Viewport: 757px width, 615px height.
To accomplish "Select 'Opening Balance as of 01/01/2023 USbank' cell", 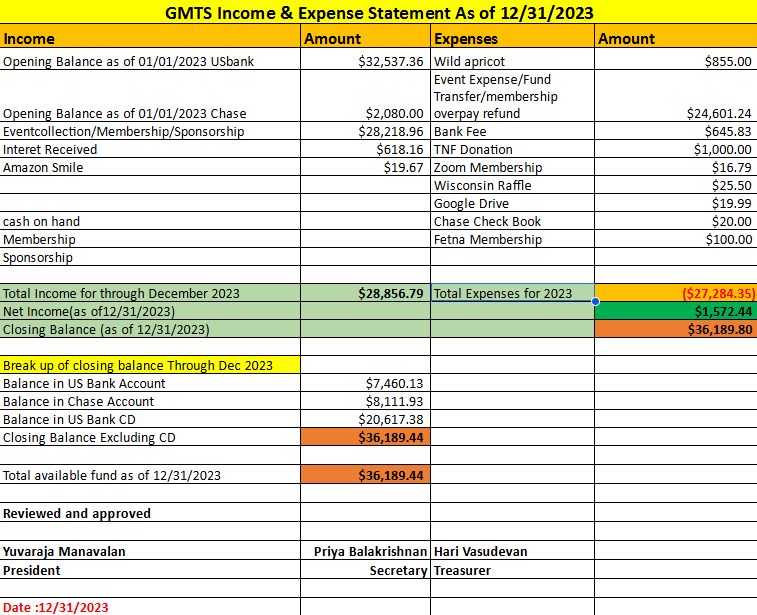I will coord(150,61).
